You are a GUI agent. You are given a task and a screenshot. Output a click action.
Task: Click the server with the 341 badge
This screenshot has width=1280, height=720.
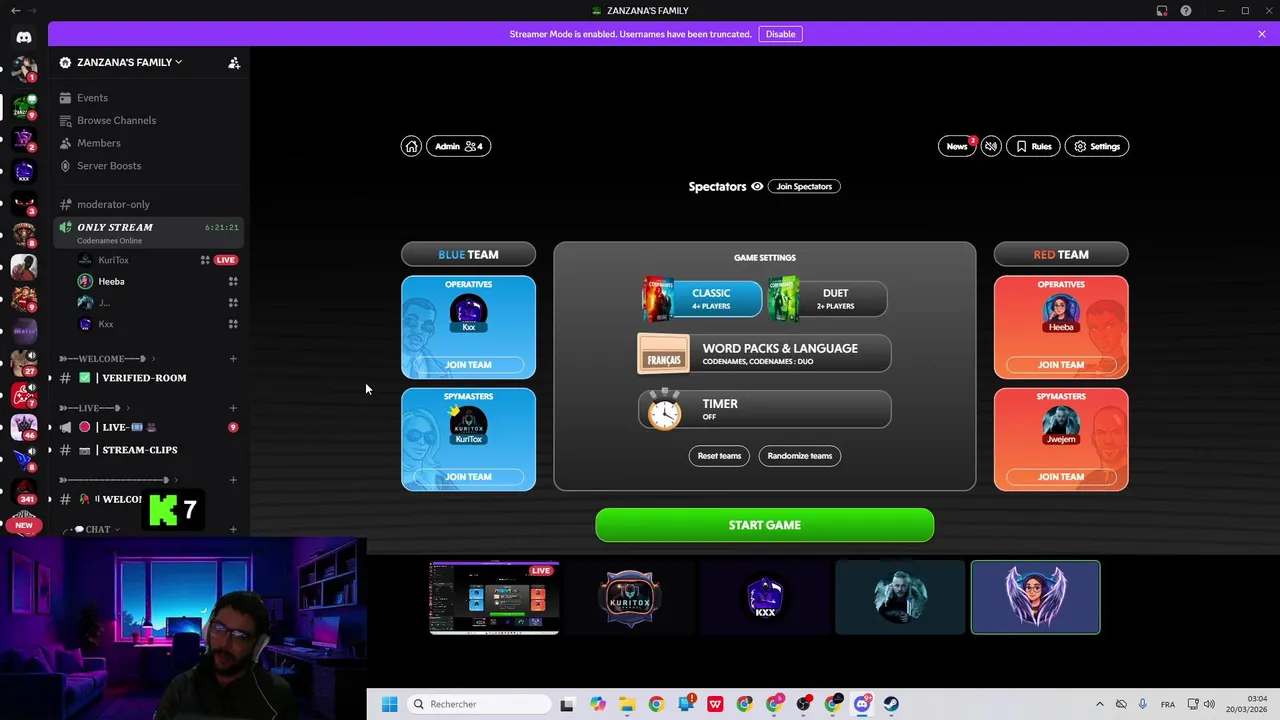click(x=24, y=491)
